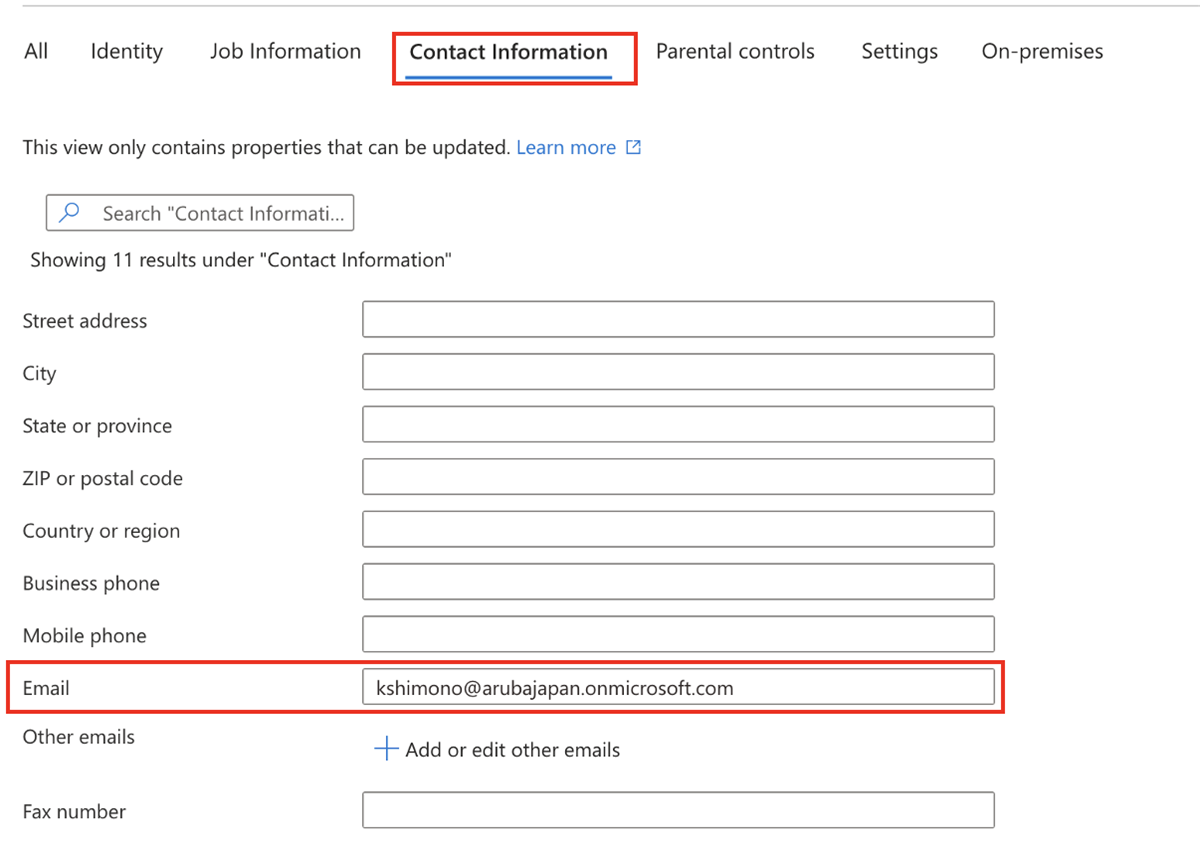This screenshot has width=1200, height=851.
Task: Click the Email field with kshimono address
Action: [x=678, y=688]
